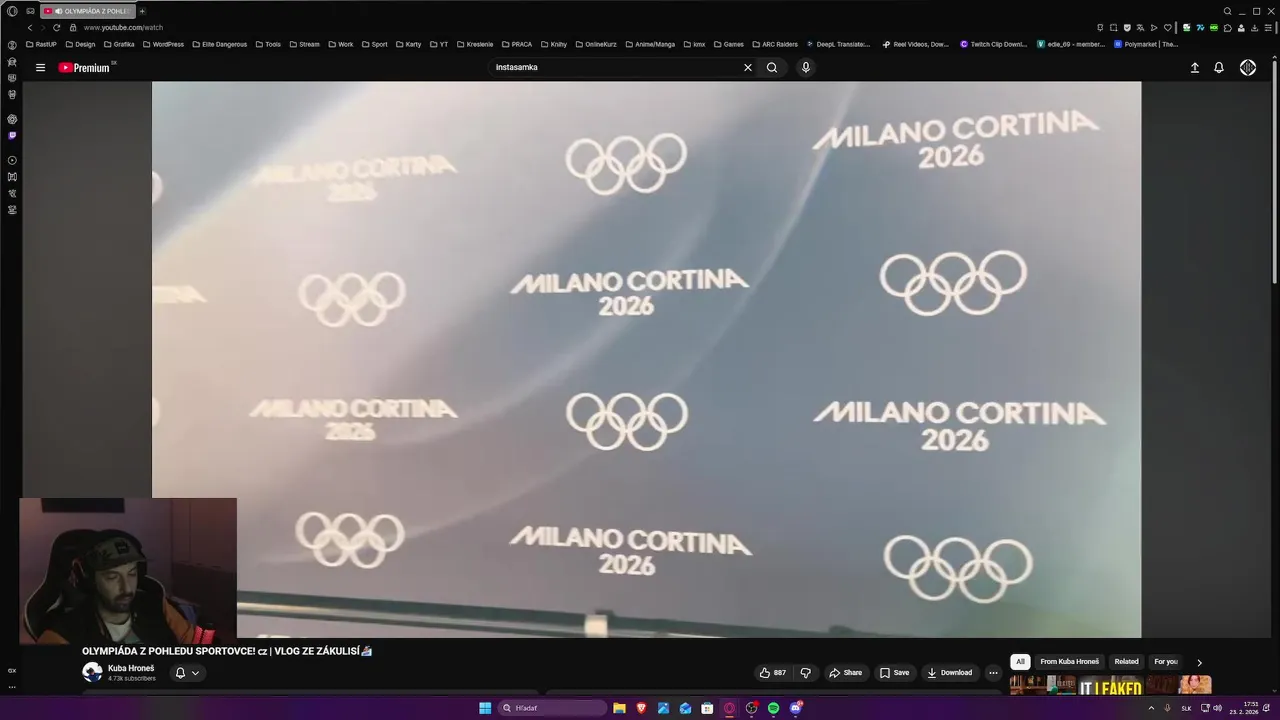The width and height of the screenshot is (1280, 720).
Task: Open the Design bookmarks folder
Action: pos(80,45)
